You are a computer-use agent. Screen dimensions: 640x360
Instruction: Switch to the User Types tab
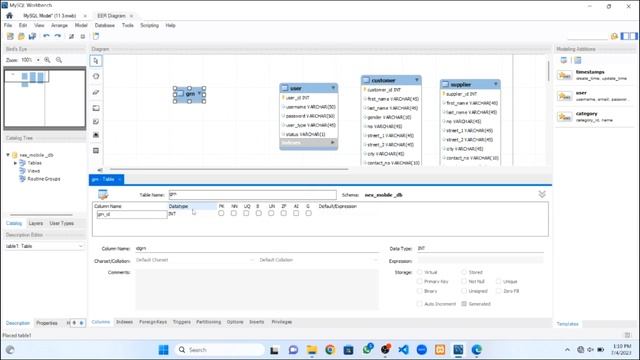coord(62,223)
